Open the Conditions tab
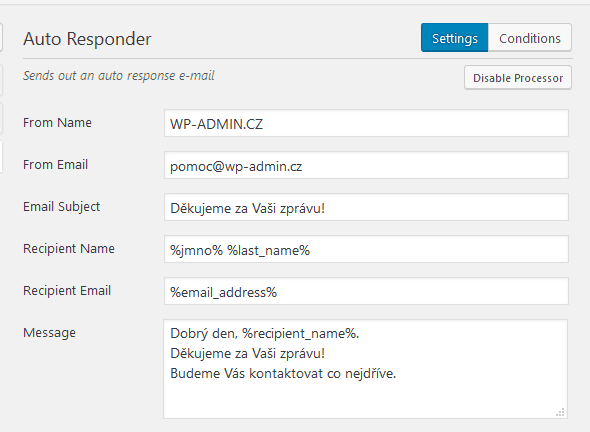Screen dimensions: 590x432 [530, 38]
